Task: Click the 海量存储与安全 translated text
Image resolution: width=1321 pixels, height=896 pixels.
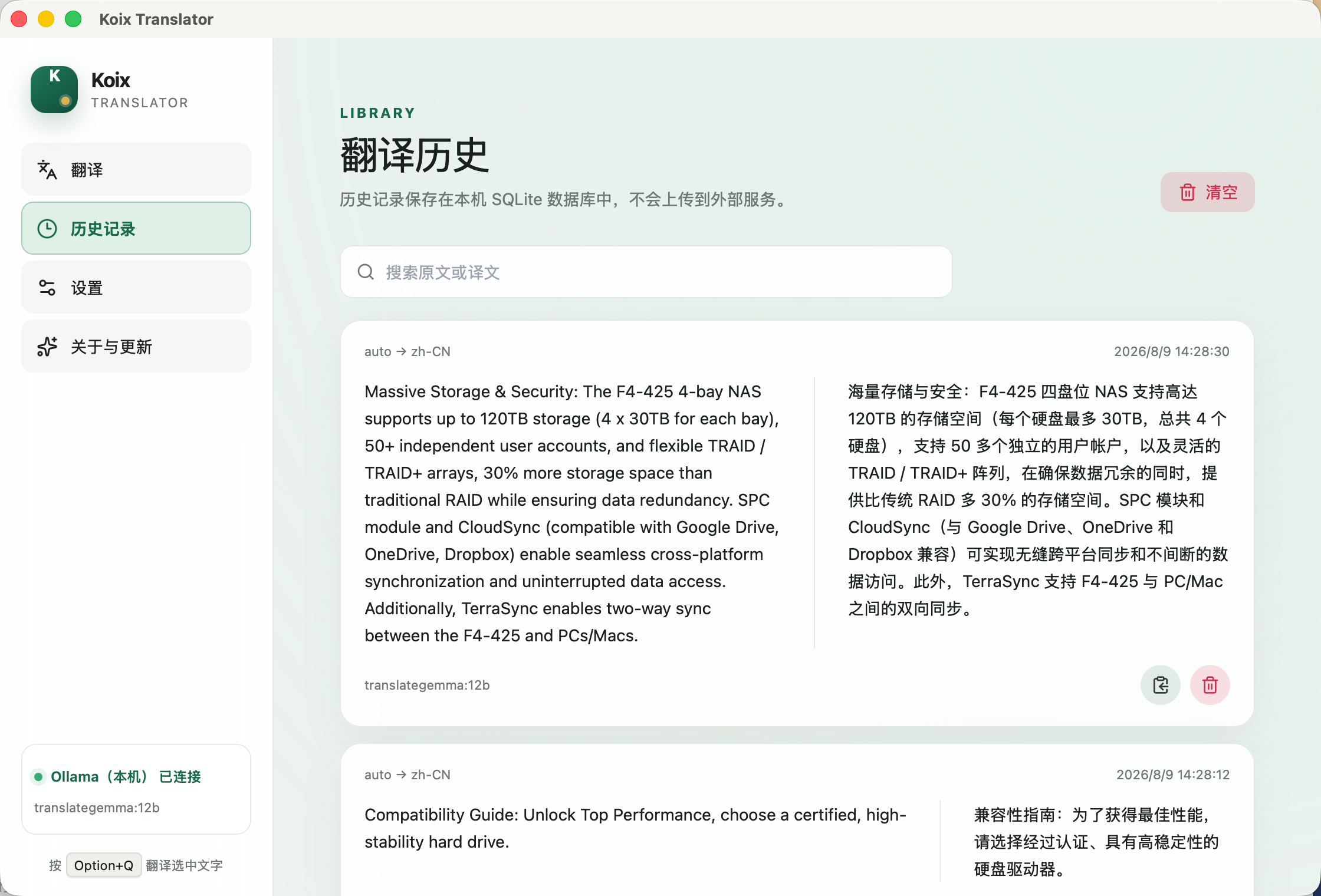Action: 1038,500
